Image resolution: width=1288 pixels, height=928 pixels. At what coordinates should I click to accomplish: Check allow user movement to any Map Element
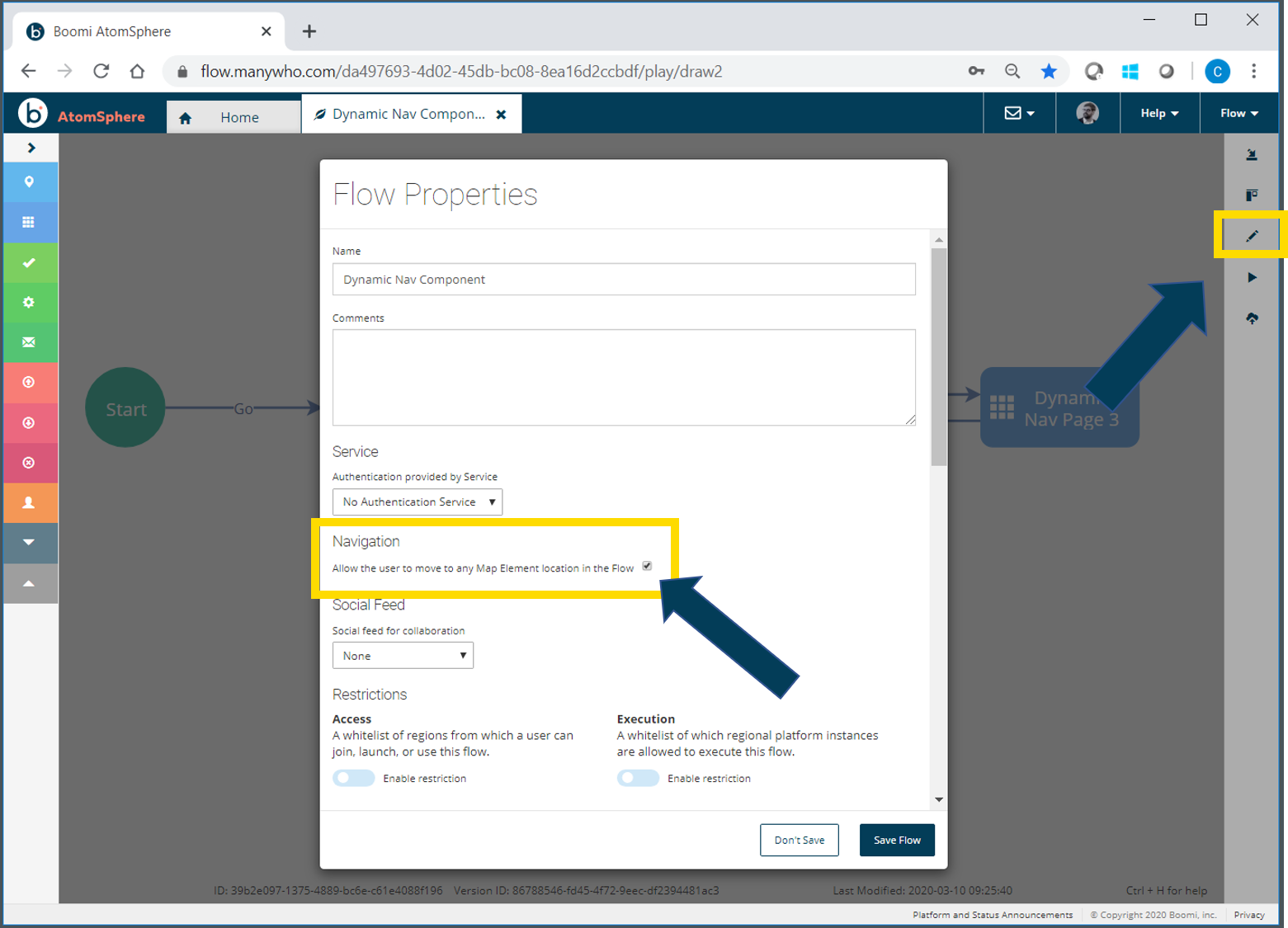(647, 566)
